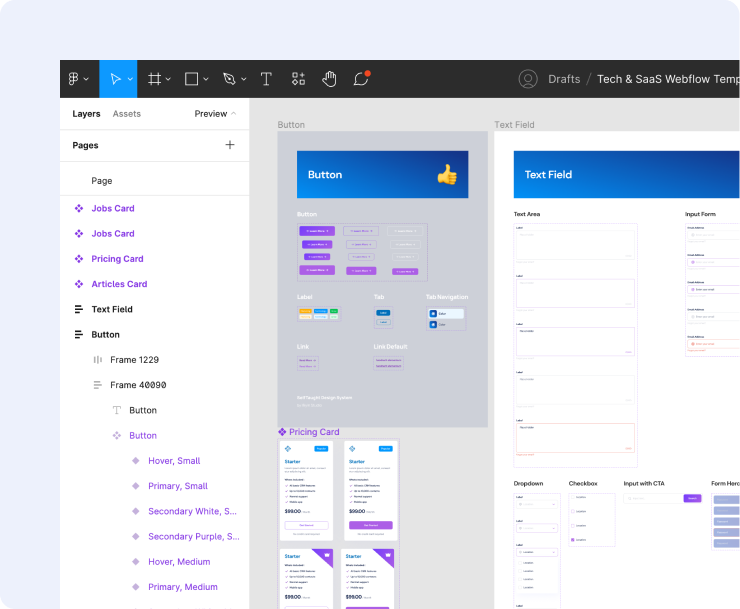This screenshot has height=609, width=740.
Task: Select the Rectangle shape tool
Action: (x=192, y=79)
